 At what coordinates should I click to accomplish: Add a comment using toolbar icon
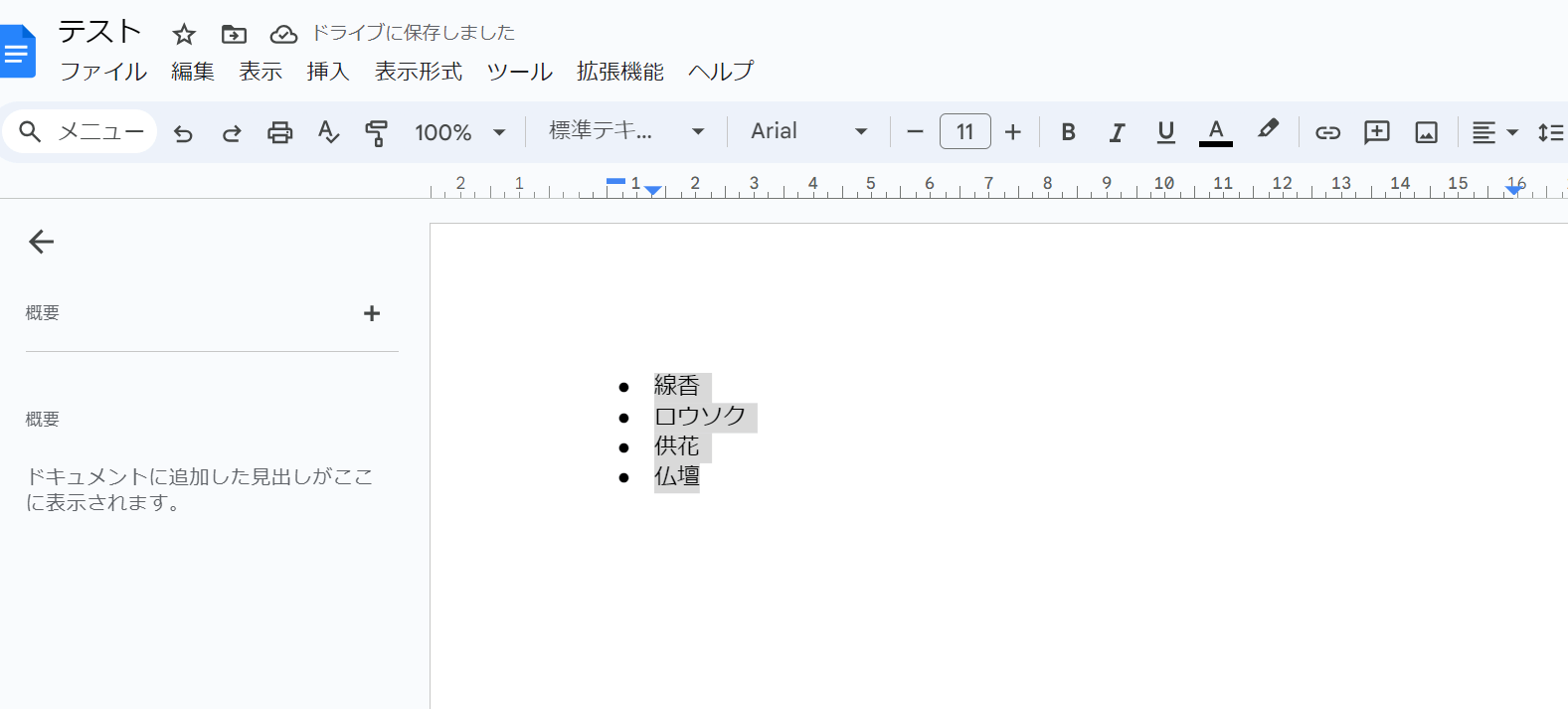tap(1377, 132)
